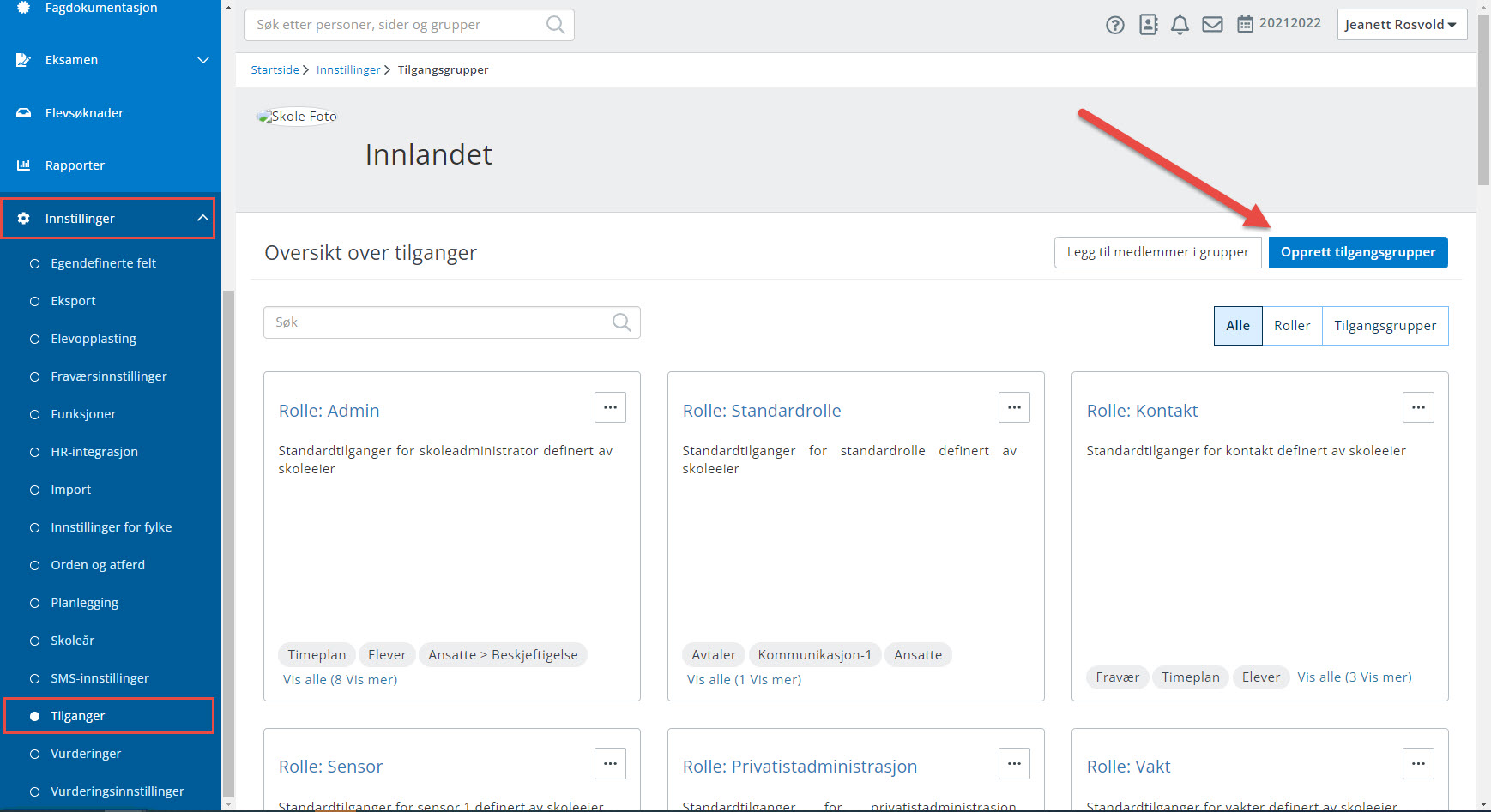Click the page vertical scrollbar thumb

(x=1483, y=99)
